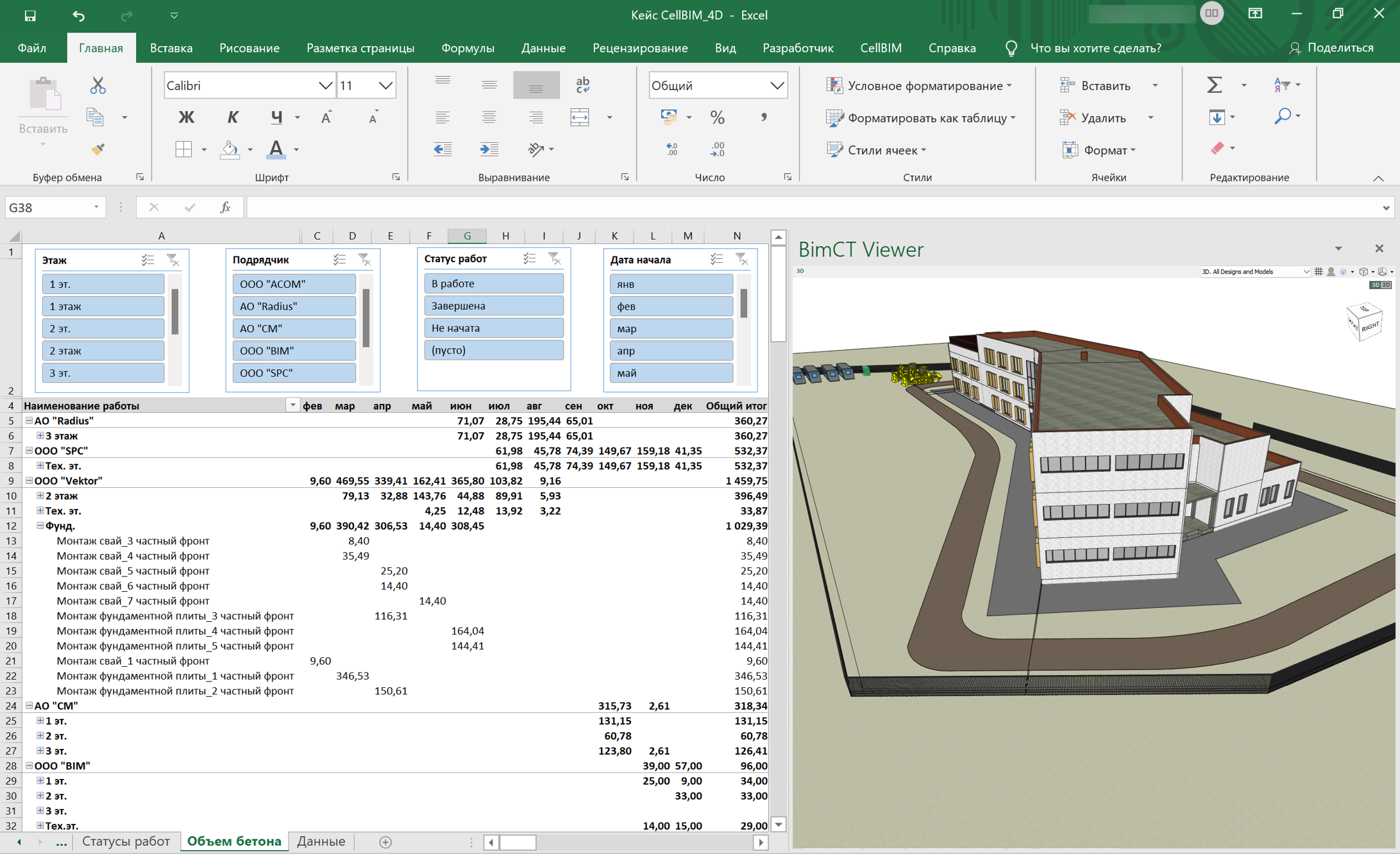
Task: Click the Удалить cells button
Action: click(x=1095, y=117)
